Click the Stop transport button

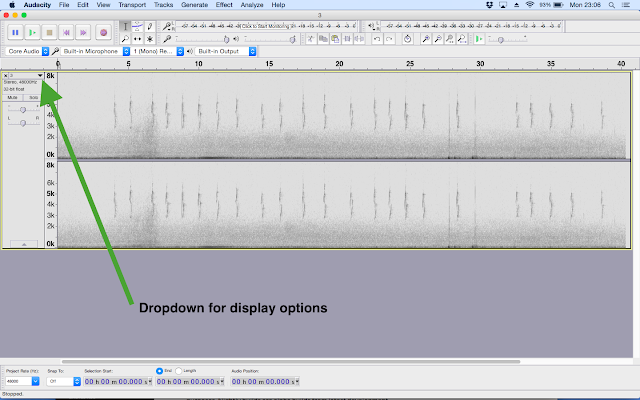(49, 33)
